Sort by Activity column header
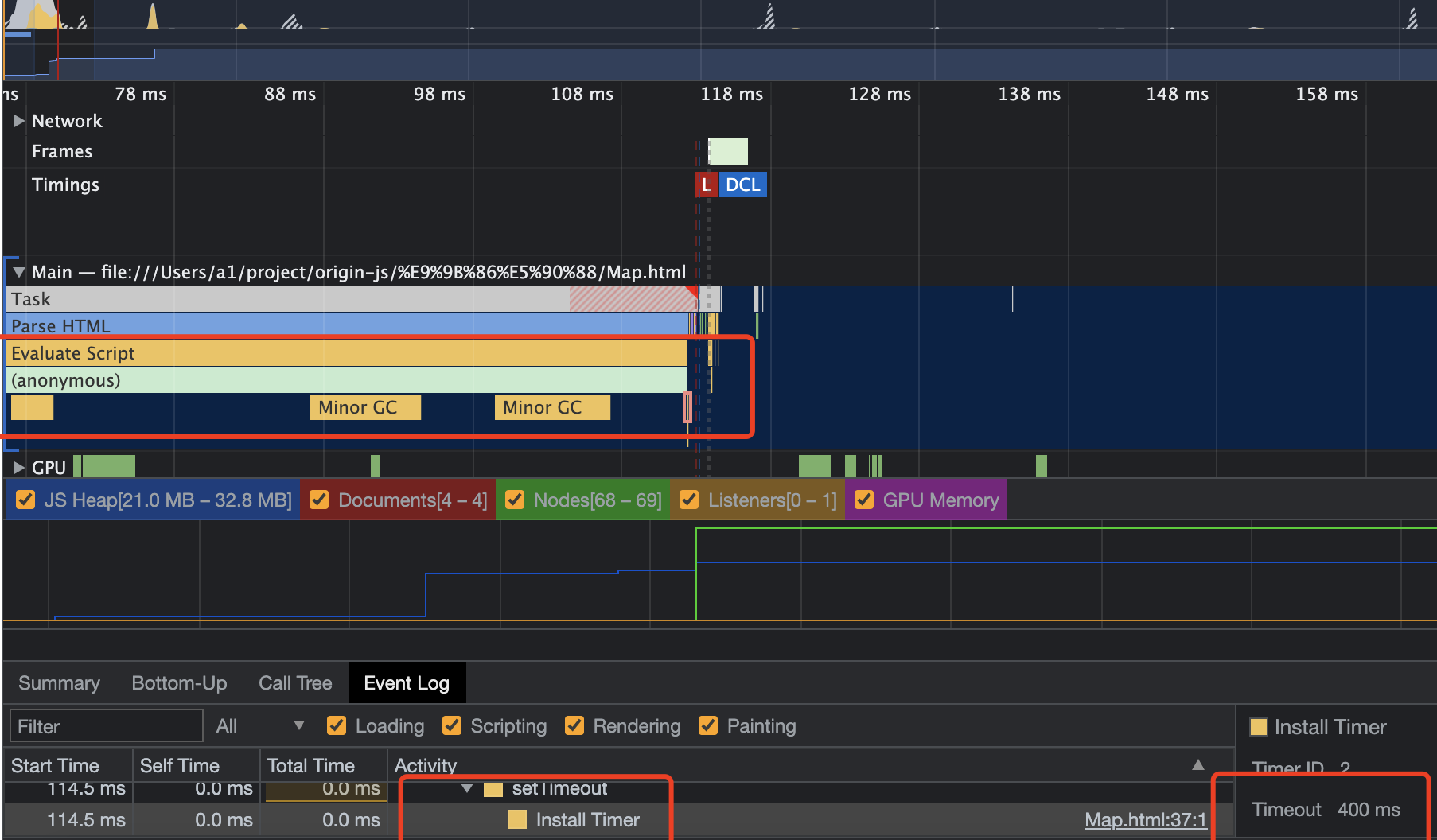Screen dimensions: 1437x840 [811, 765]
